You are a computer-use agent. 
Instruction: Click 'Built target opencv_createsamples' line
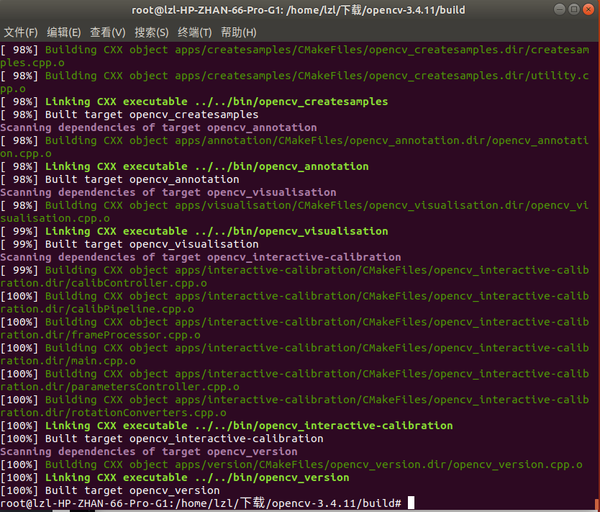[129, 114]
